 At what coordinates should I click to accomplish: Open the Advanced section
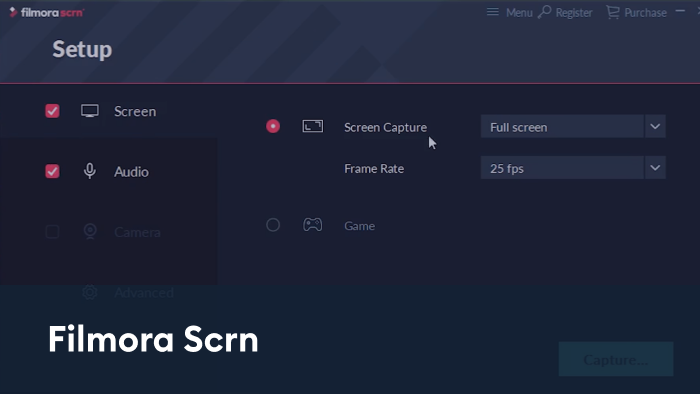(x=144, y=293)
